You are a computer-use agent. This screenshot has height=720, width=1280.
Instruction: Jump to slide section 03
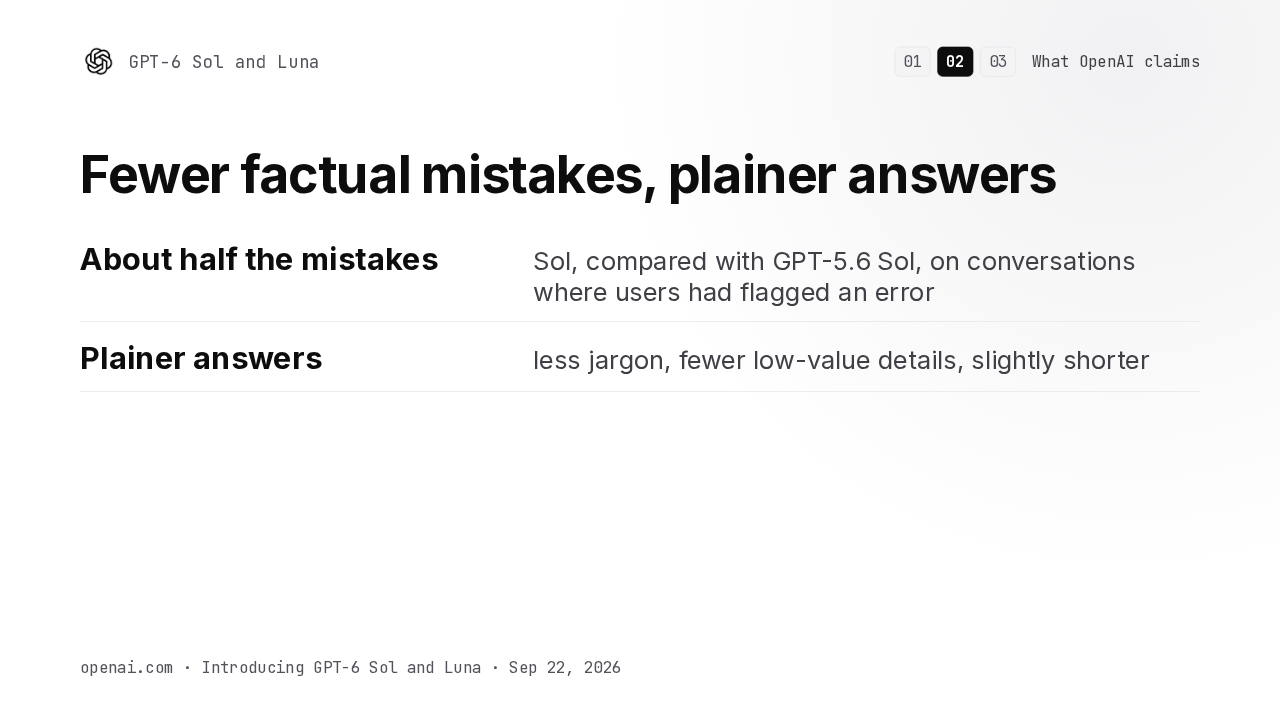tap(998, 62)
